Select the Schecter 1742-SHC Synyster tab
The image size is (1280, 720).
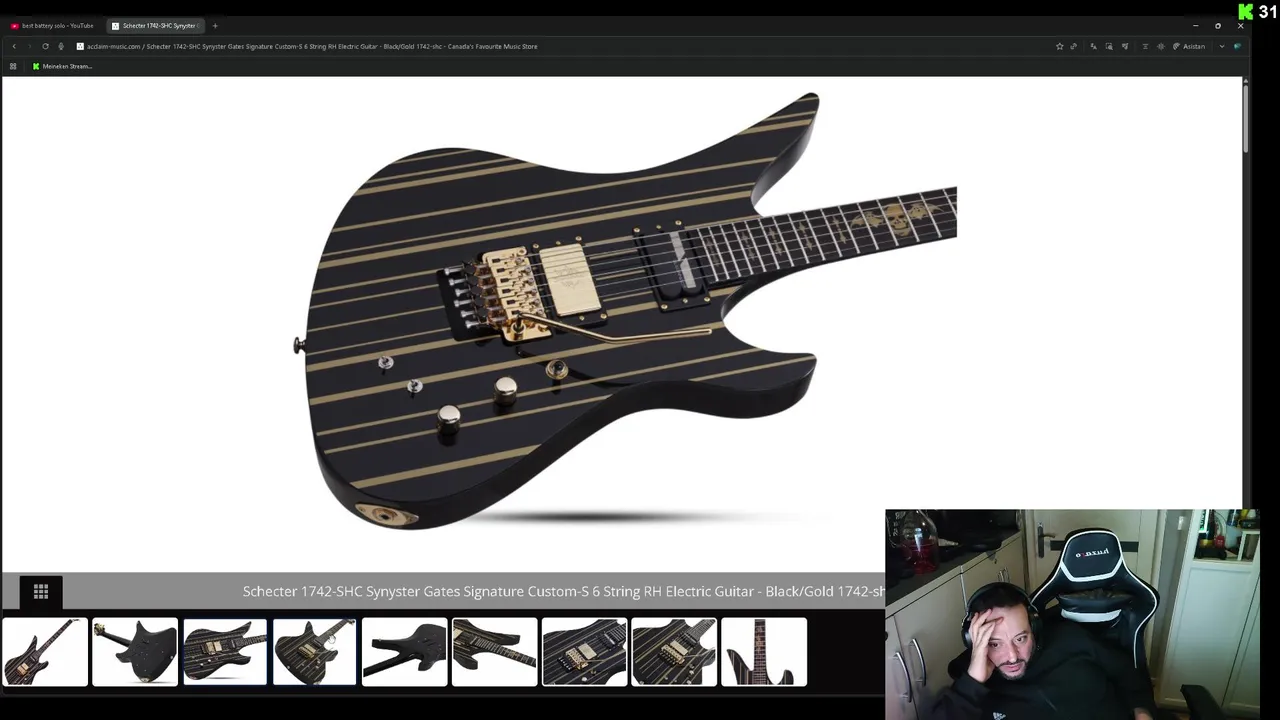pyautogui.click(x=154, y=25)
